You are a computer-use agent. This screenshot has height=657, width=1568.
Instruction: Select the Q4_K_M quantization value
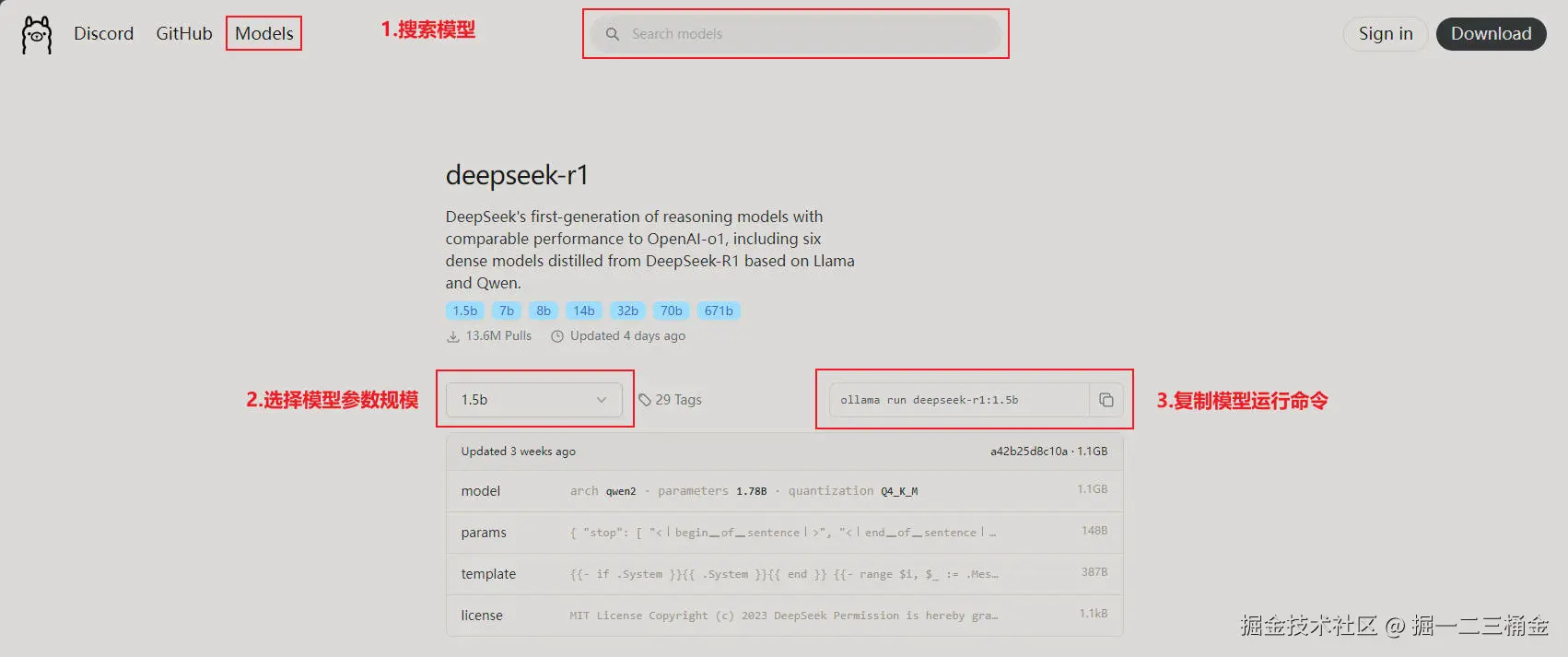[x=899, y=491]
